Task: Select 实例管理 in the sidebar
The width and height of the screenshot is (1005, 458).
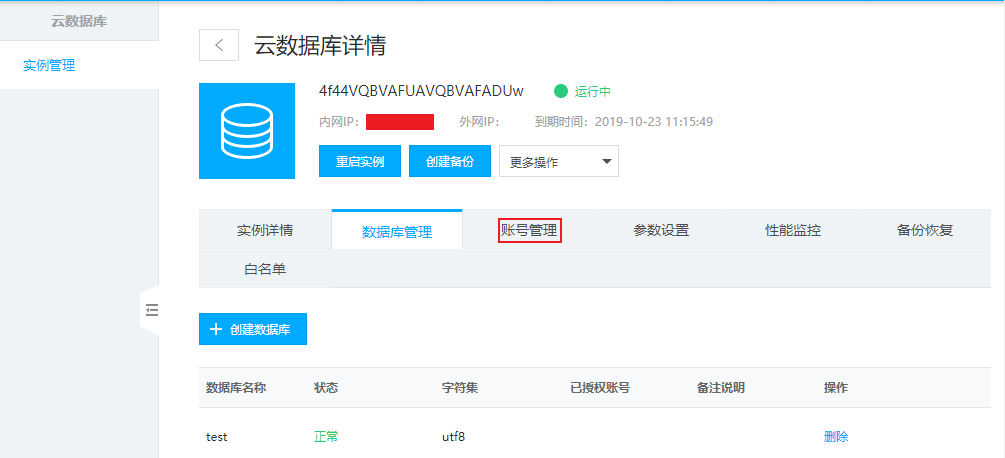Action: pyautogui.click(x=49, y=66)
